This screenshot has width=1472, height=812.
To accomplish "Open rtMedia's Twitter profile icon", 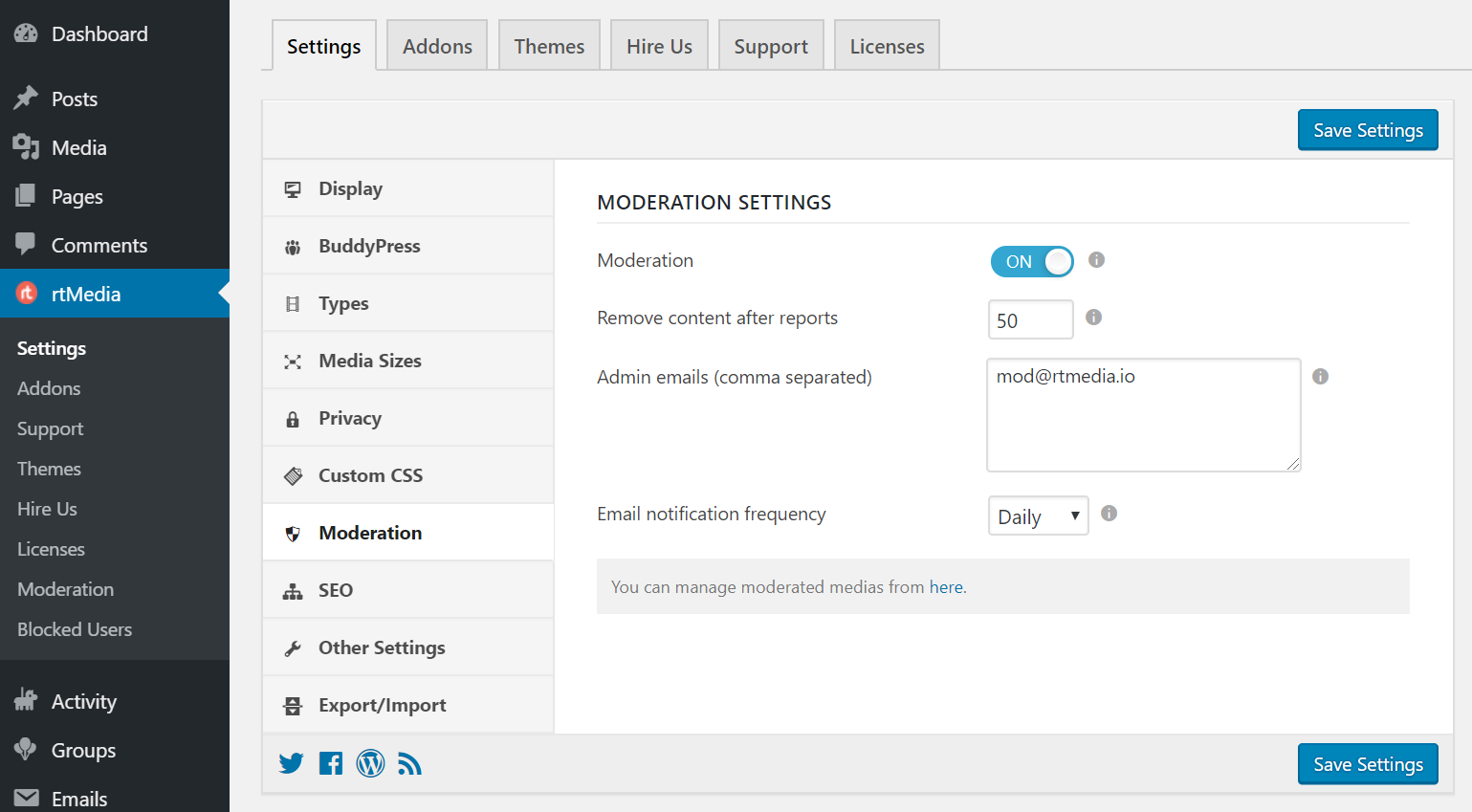I will tap(291, 763).
